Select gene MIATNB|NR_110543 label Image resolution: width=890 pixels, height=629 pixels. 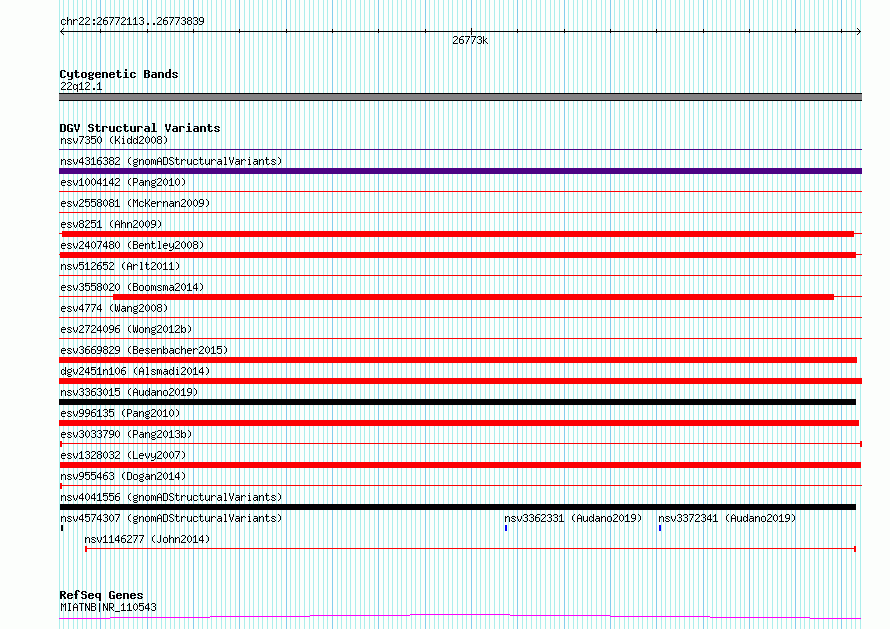click(108, 607)
